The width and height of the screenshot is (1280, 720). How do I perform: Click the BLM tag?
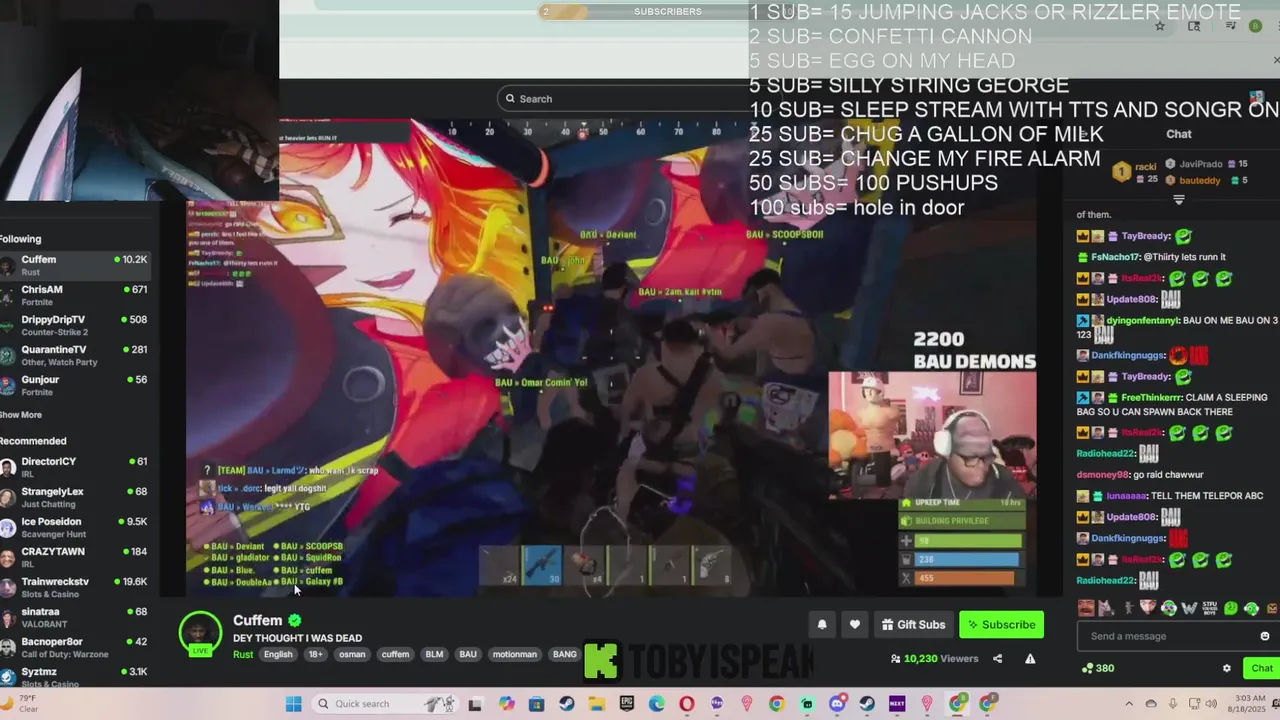[x=434, y=655]
